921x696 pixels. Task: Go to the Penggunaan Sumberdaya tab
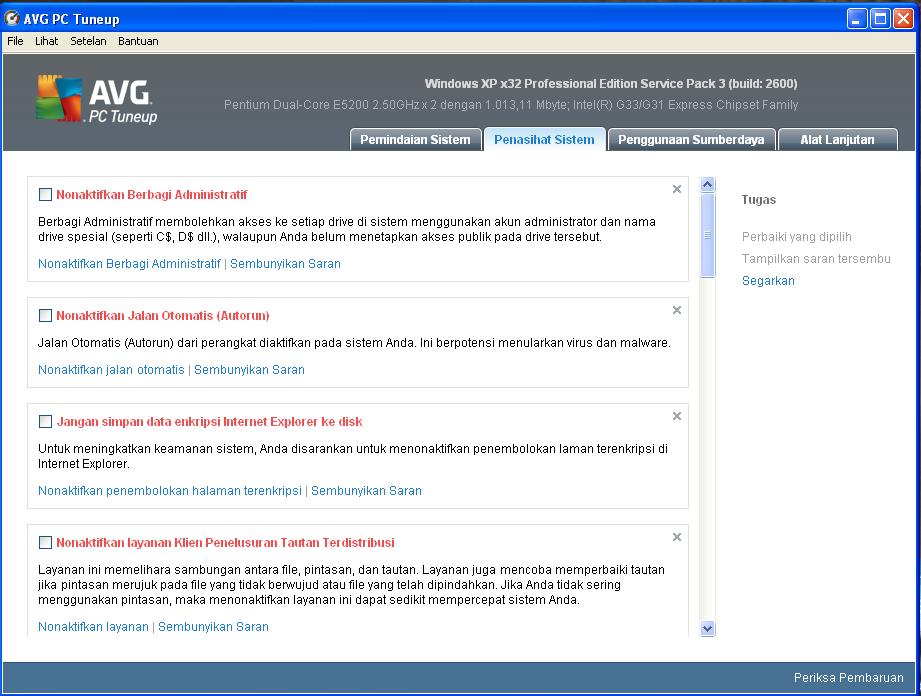[x=691, y=140]
